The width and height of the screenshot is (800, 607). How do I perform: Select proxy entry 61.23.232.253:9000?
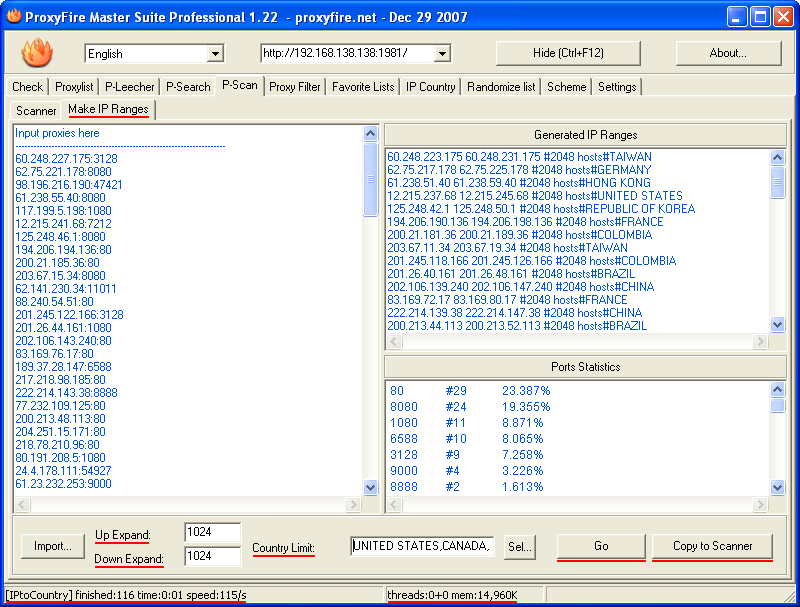click(x=63, y=484)
